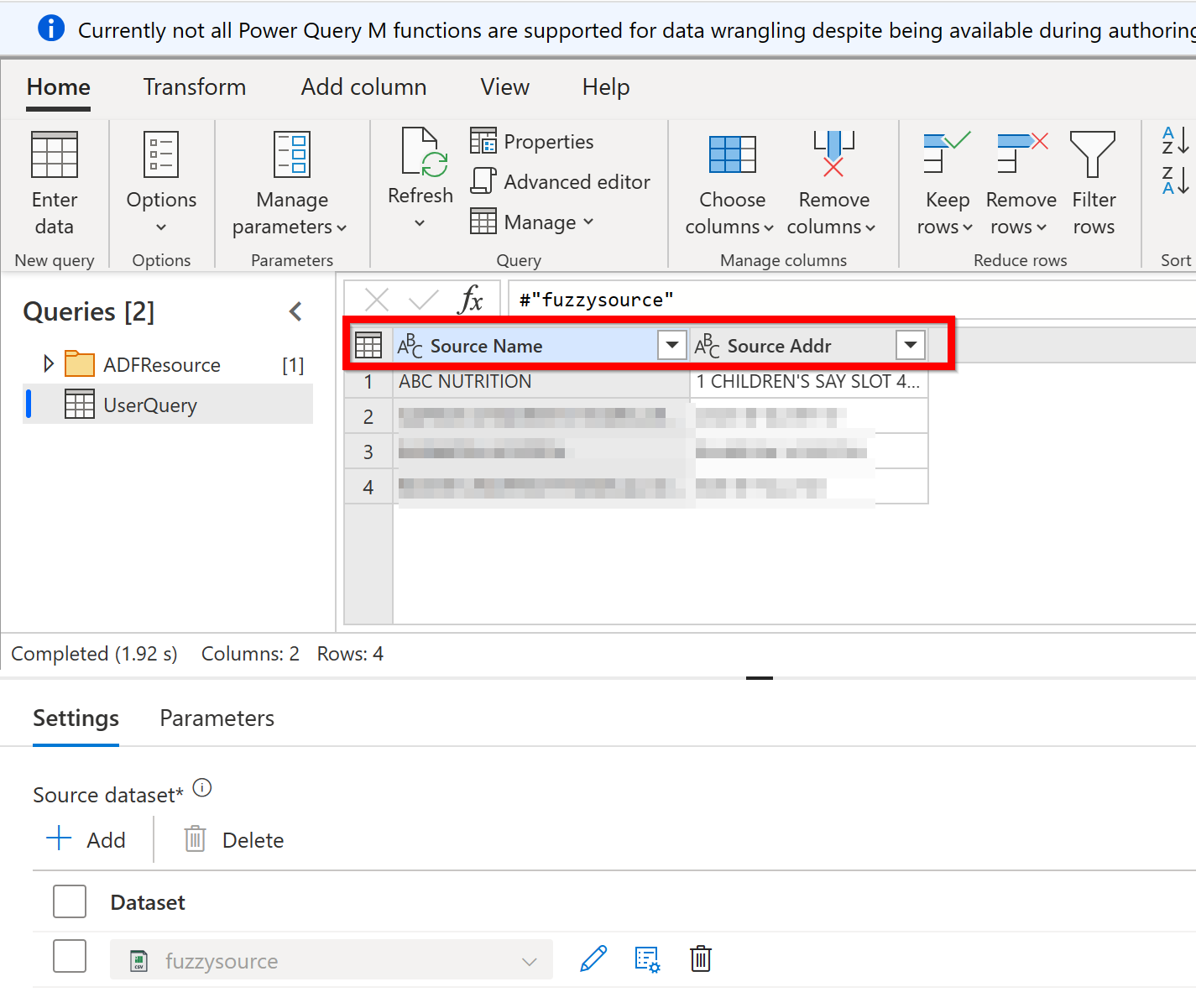Open Choose columns dropdown arrow

tap(769, 228)
